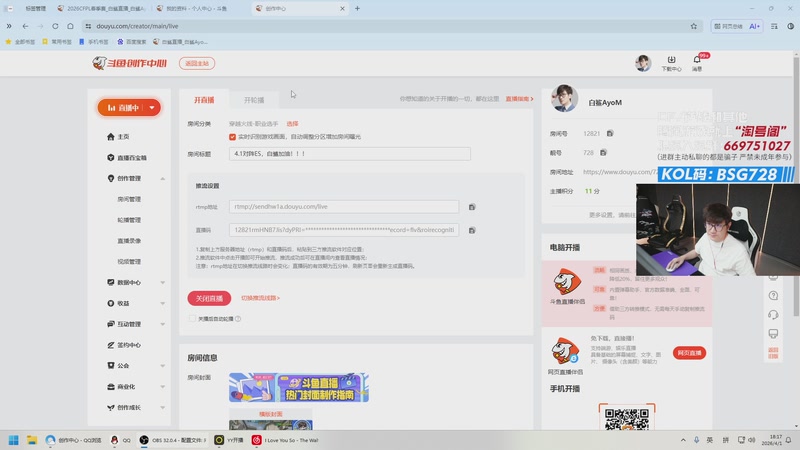Expand the 收益 section chevron
This screenshot has height=450, width=800.
pyautogui.click(x=162, y=303)
